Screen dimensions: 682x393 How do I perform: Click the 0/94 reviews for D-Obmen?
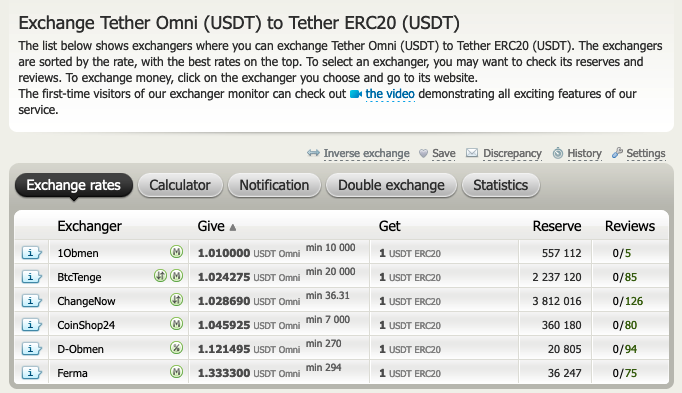[625, 349]
